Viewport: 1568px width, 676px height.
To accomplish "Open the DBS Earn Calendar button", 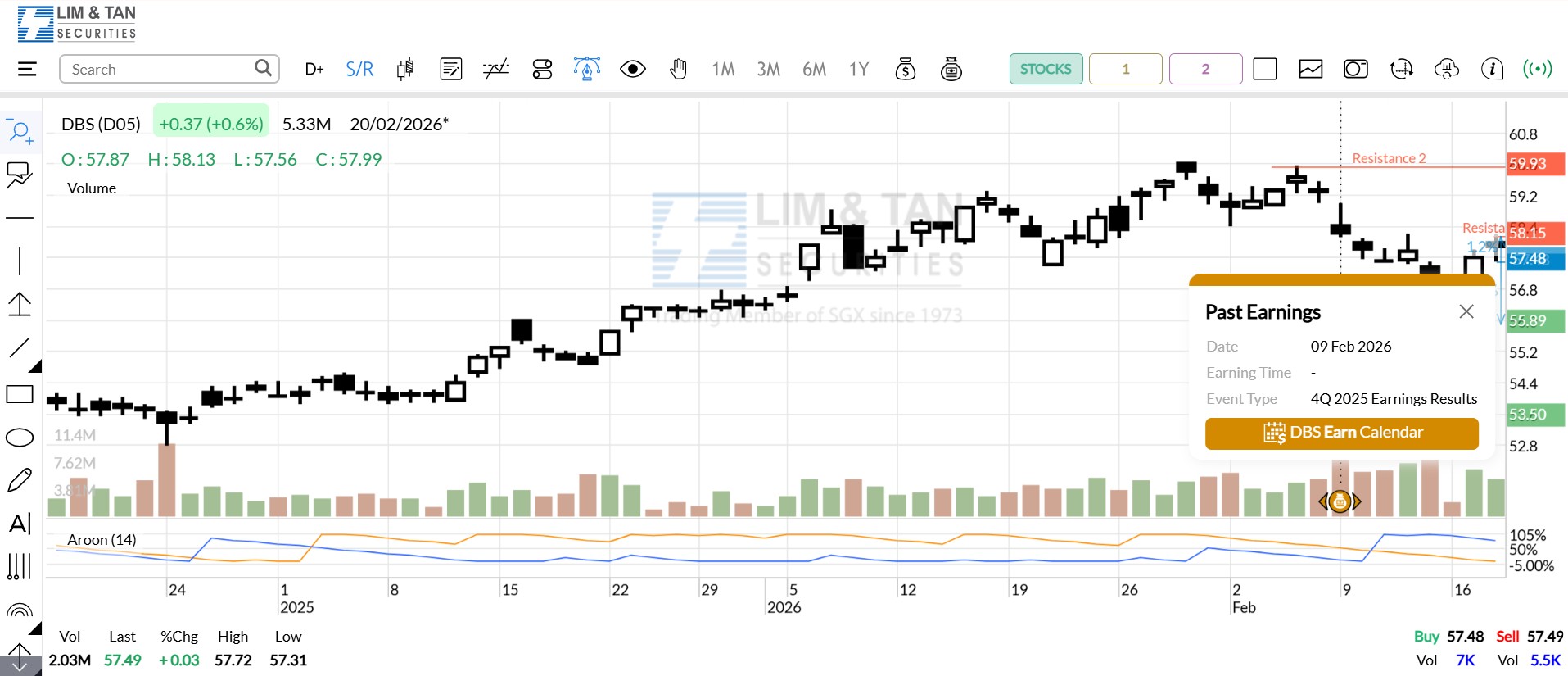I will (1341, 433).
